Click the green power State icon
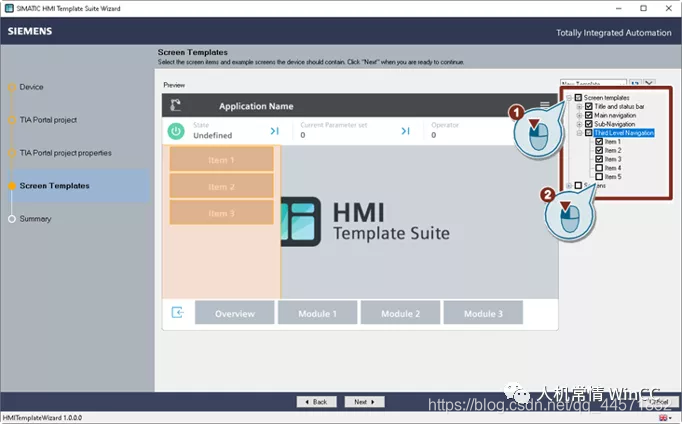The image size is (682, 424). (176, 131)
